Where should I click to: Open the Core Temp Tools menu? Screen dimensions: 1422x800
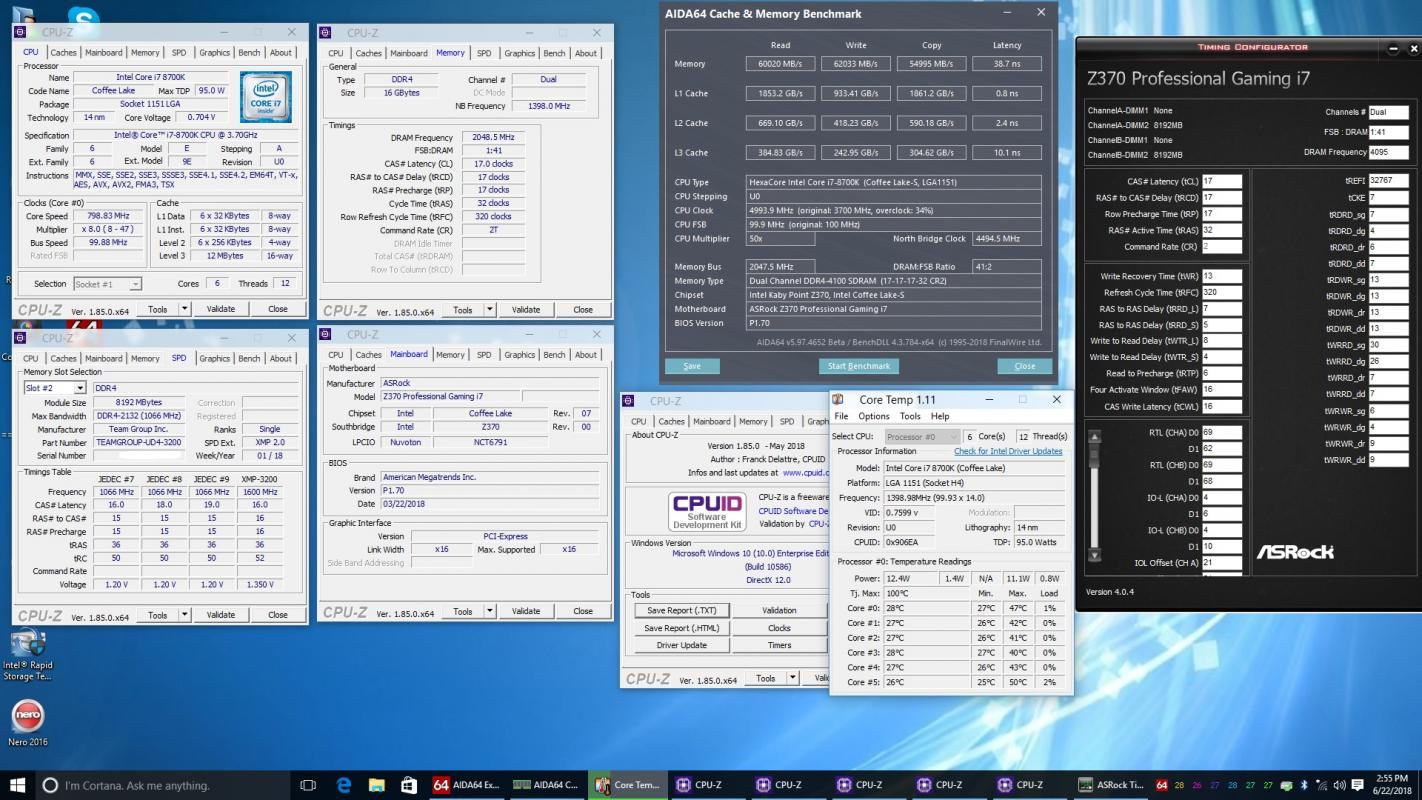[x=910, y=416]
